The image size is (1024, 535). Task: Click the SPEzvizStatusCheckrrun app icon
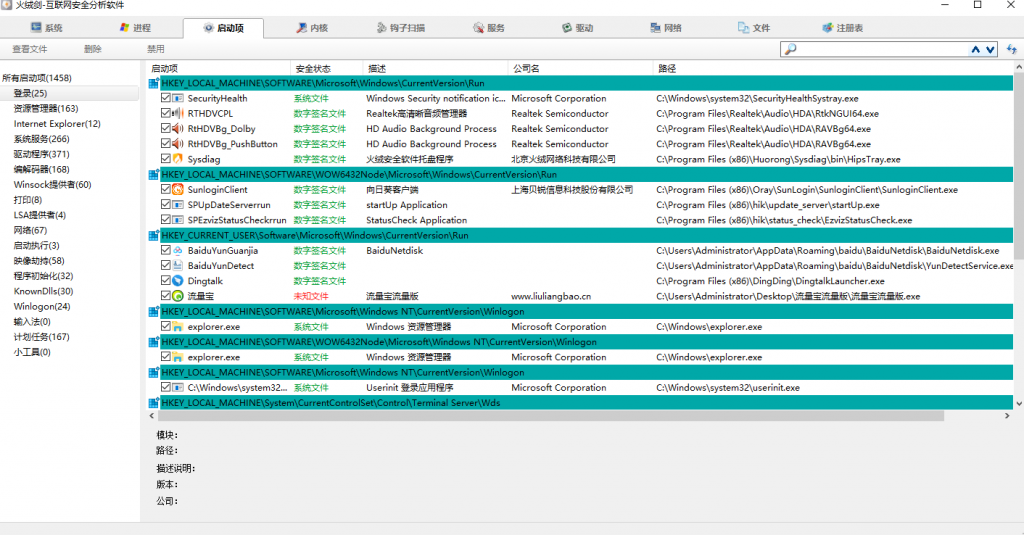pos(178,219)
